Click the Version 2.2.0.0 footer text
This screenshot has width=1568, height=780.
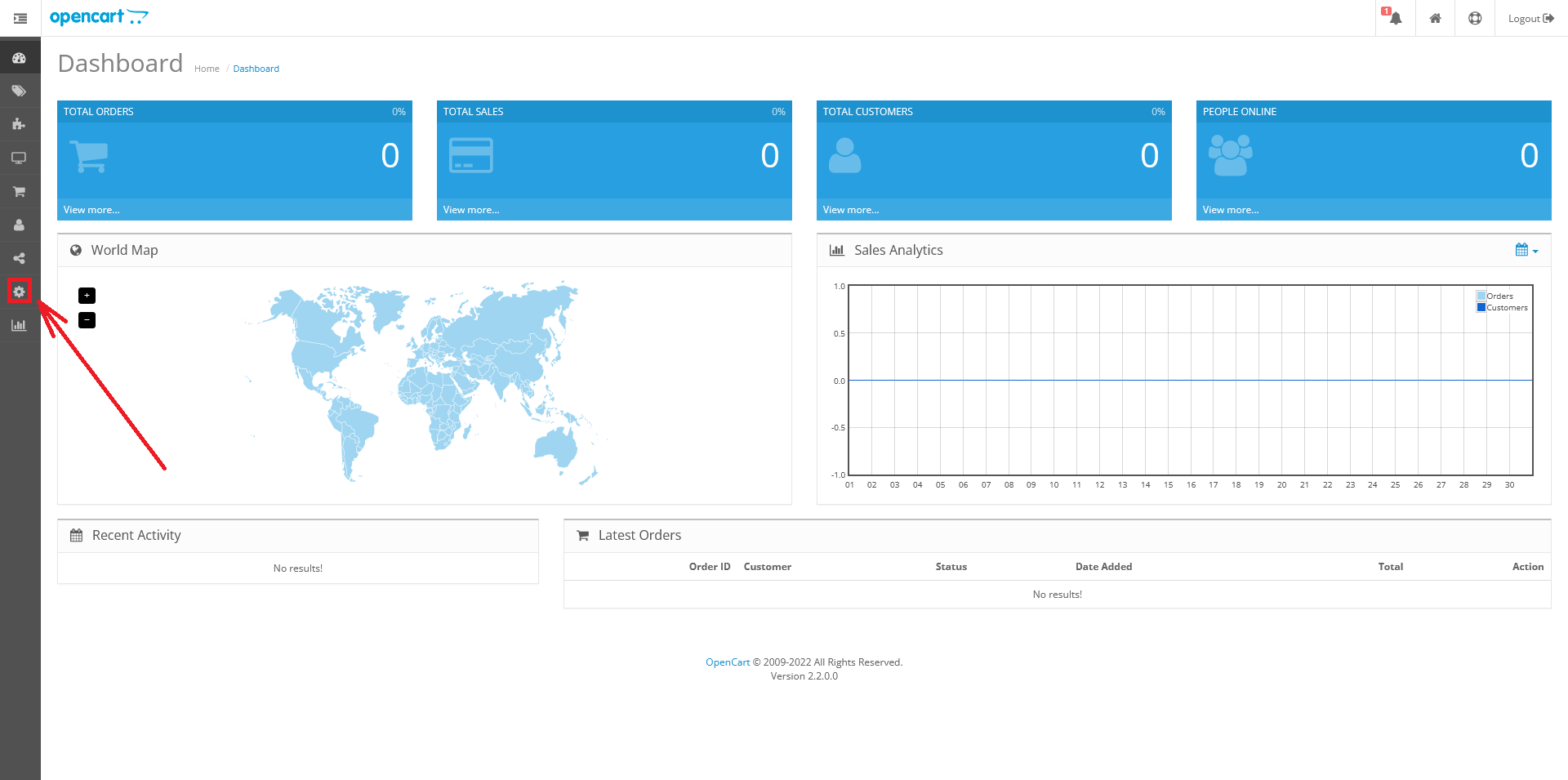point(804,676)
